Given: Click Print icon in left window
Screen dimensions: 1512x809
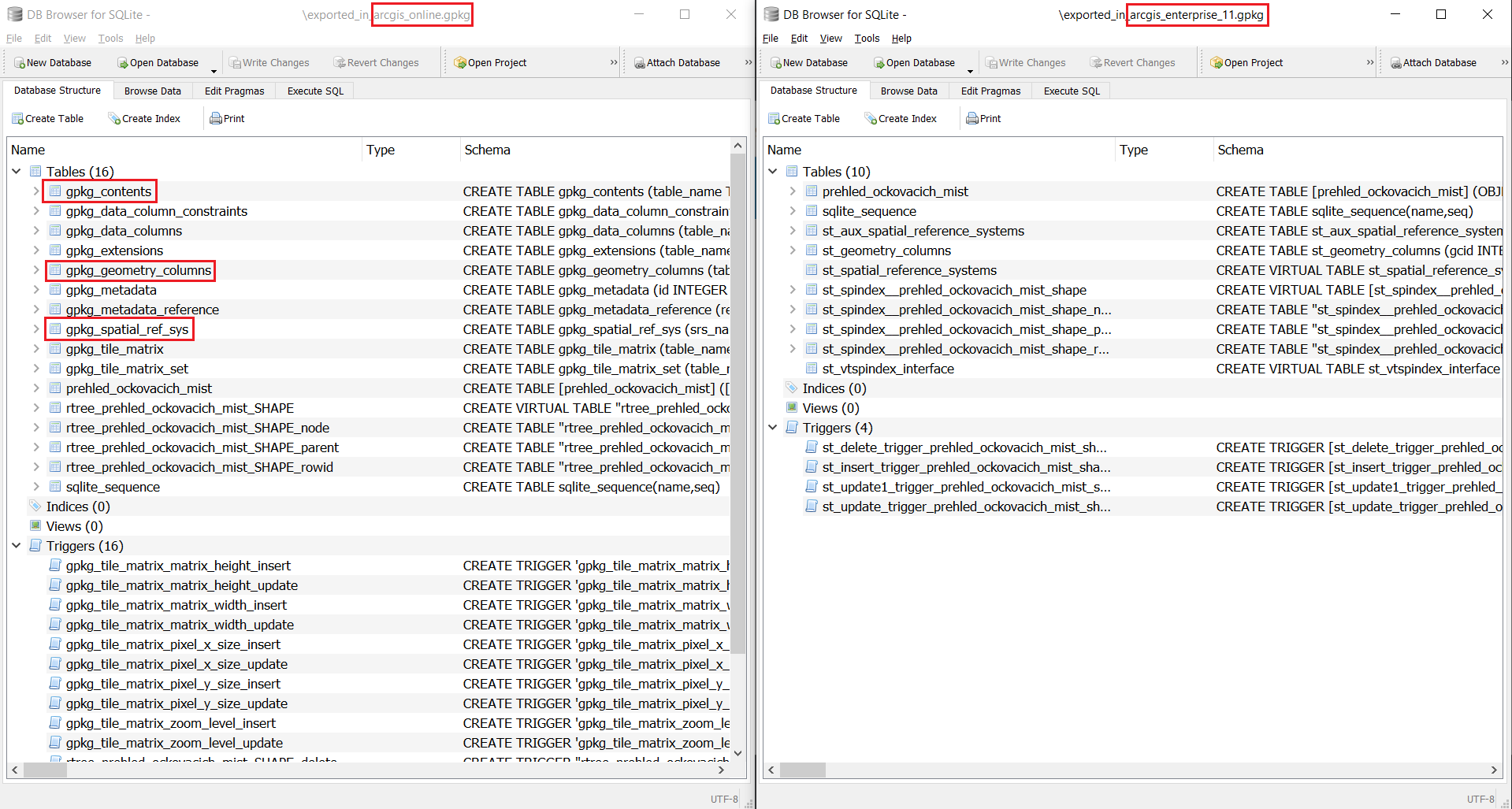Looking at the screenshot, I should point(216,119).
